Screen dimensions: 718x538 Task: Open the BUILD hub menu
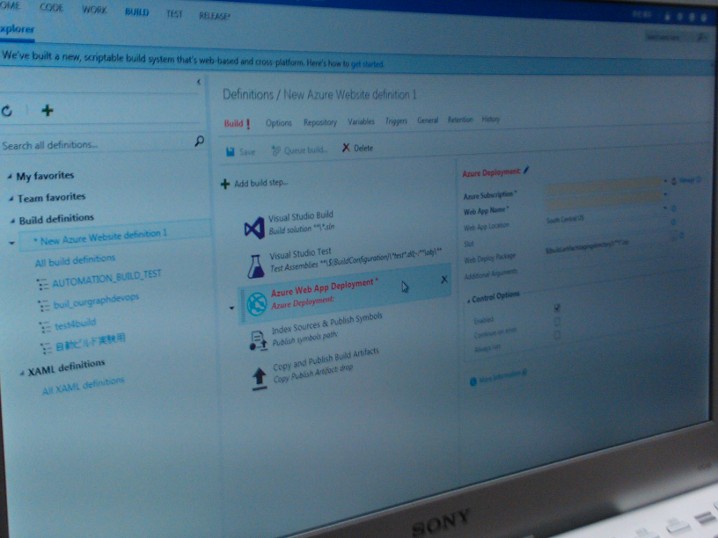point(137,12)
